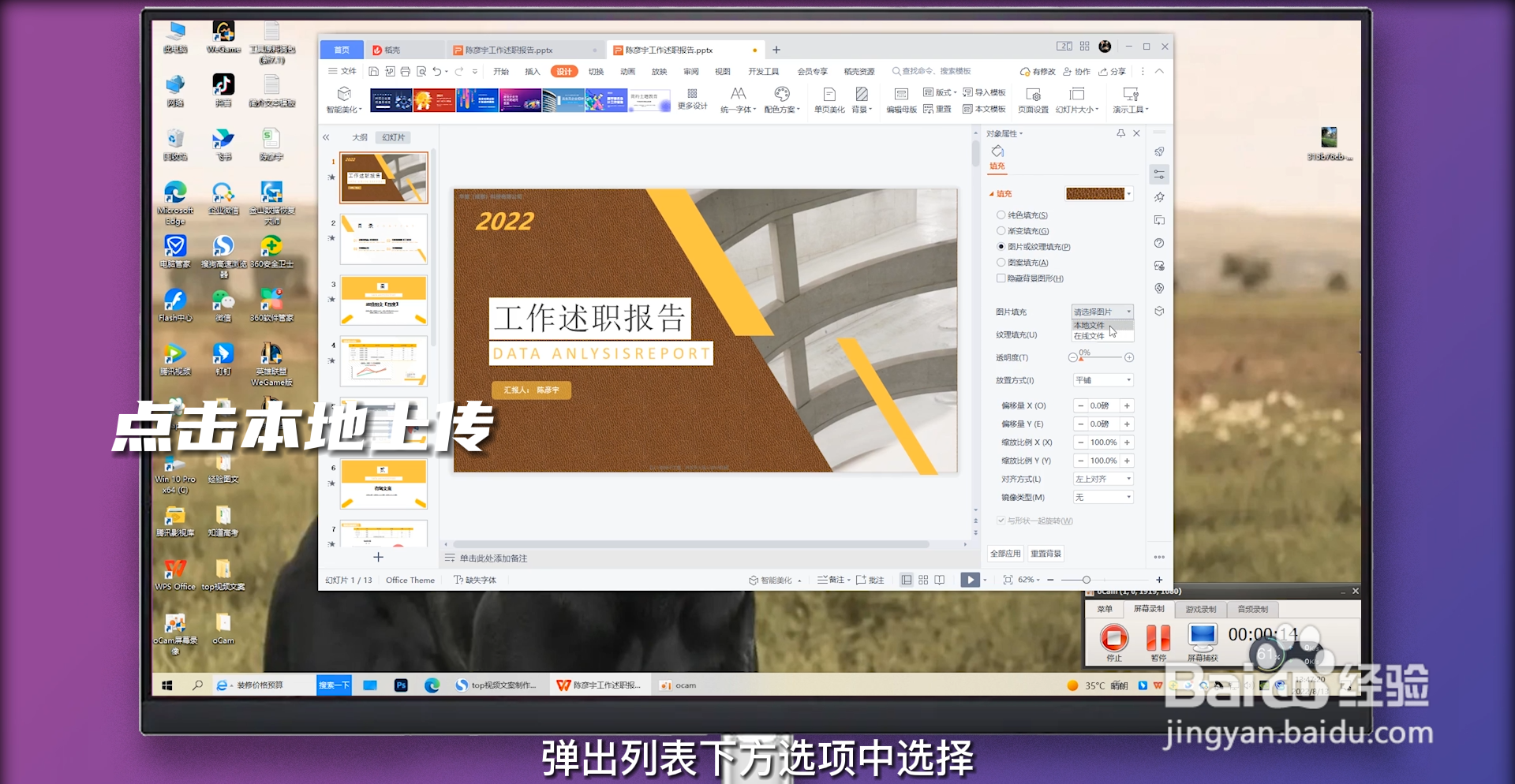Open fill color swatch dropdown
This screenshot has width=1515, height=784.
(x=1129, y=193)
